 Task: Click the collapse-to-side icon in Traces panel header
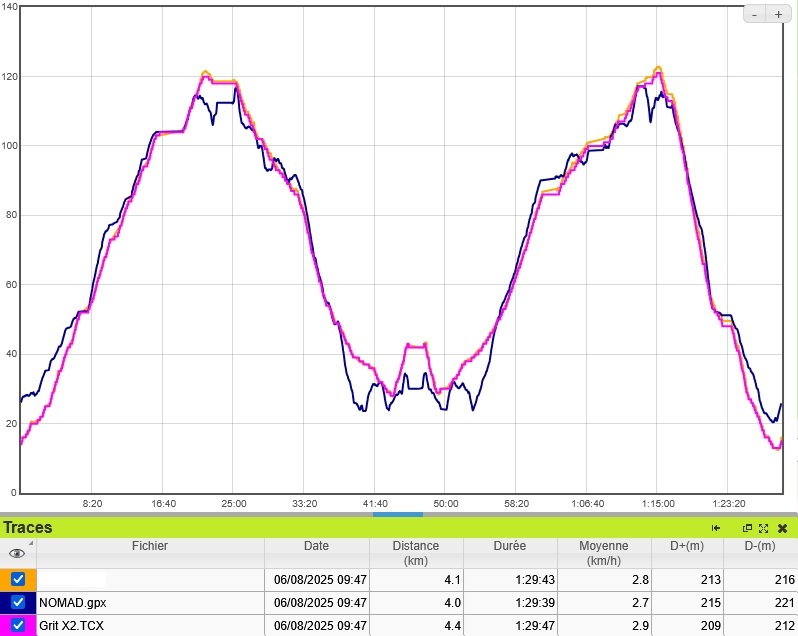(x=716, y=528)
